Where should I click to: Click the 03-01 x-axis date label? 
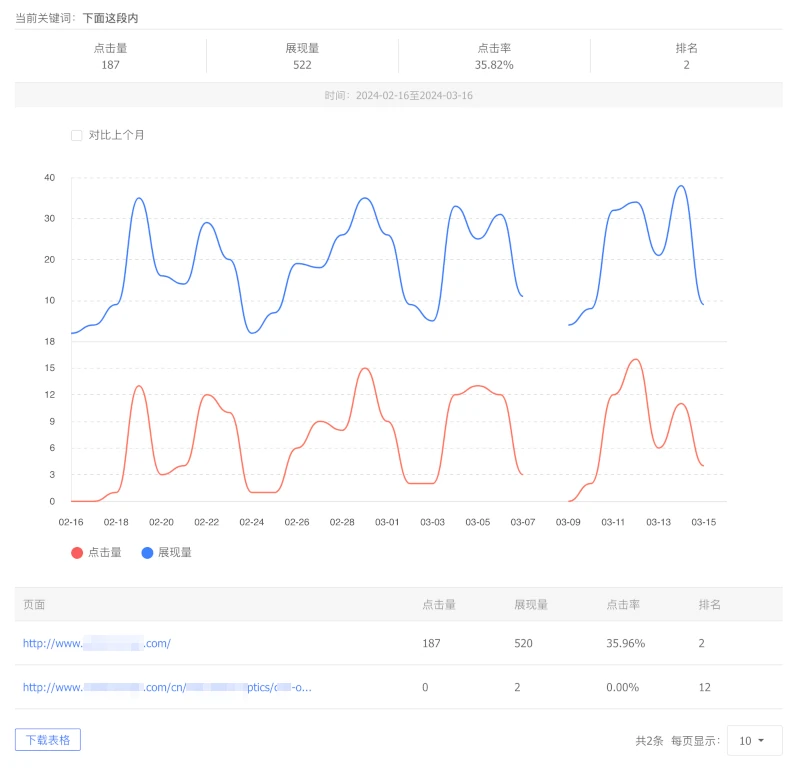tap(387, 522)
